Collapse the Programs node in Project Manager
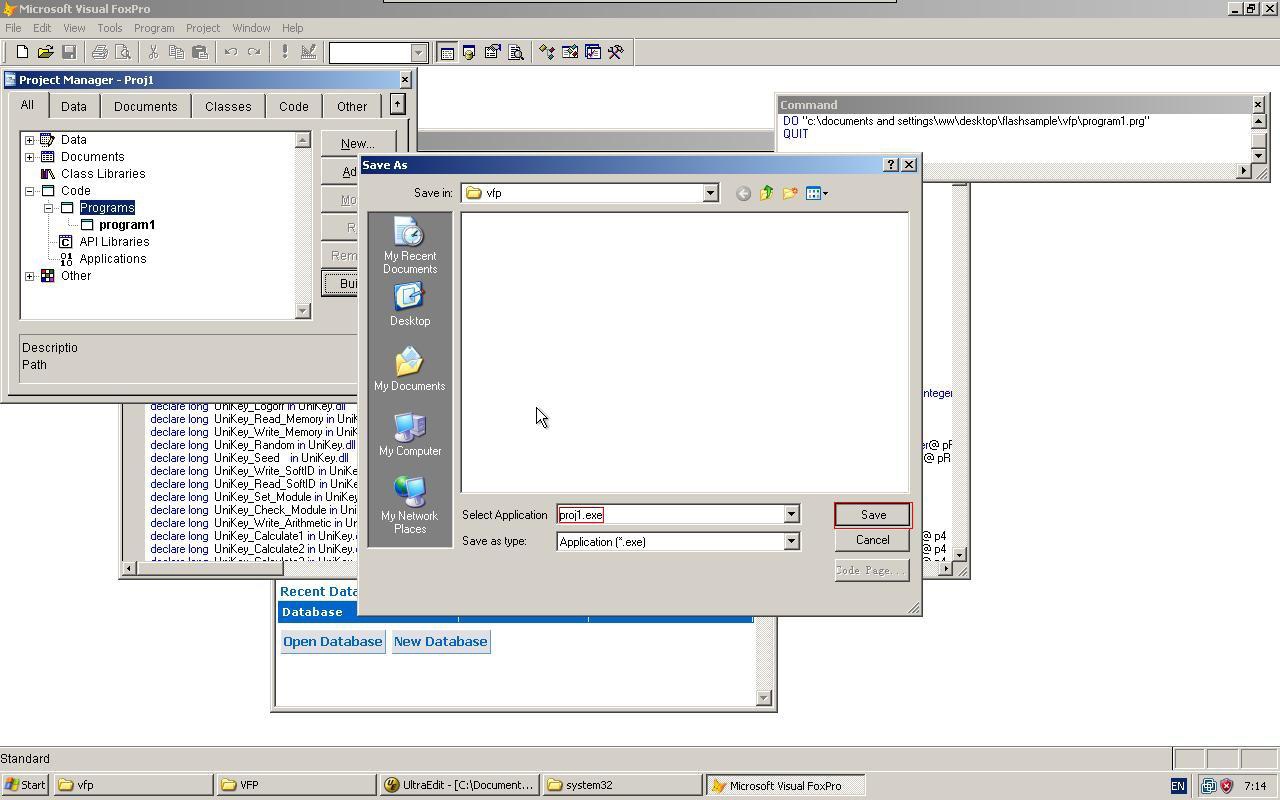 (x=48, y=208)
